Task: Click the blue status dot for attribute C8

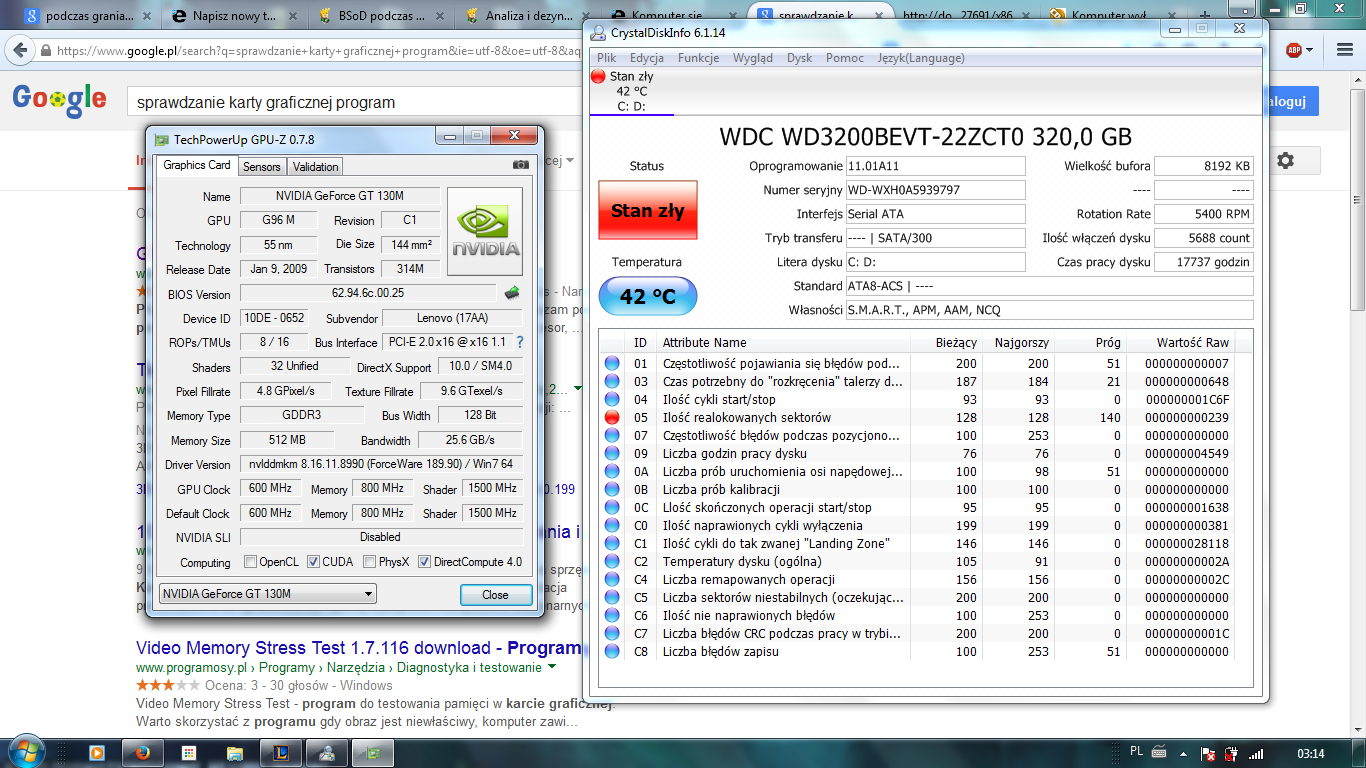Action: (612, 651)
